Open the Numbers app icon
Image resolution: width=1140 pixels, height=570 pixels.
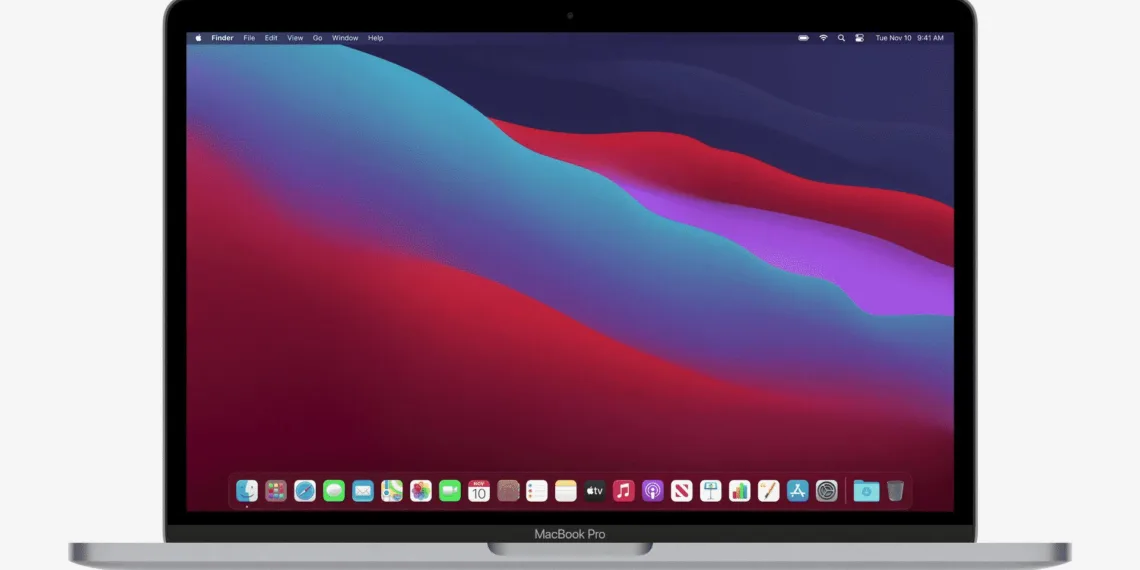point(739,491)
